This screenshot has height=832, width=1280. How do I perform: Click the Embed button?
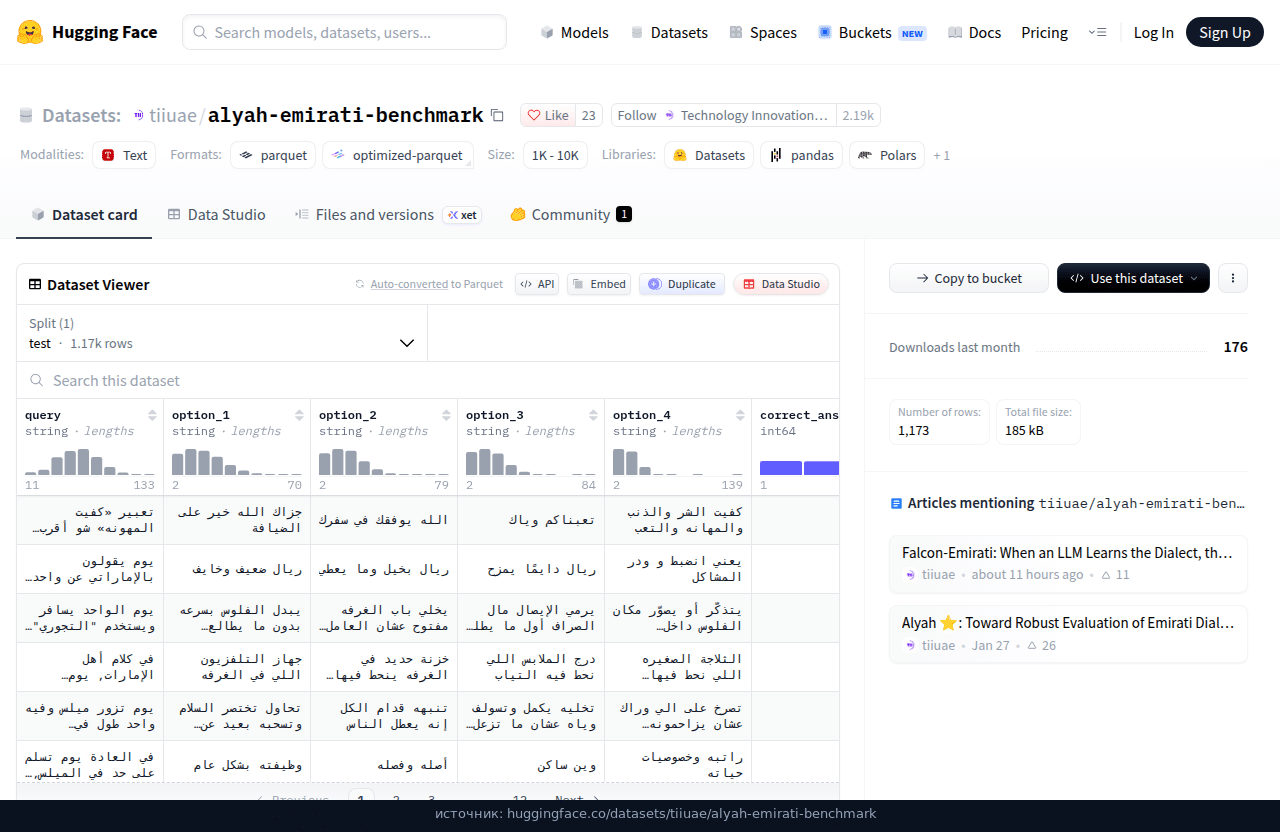[599, 284]
